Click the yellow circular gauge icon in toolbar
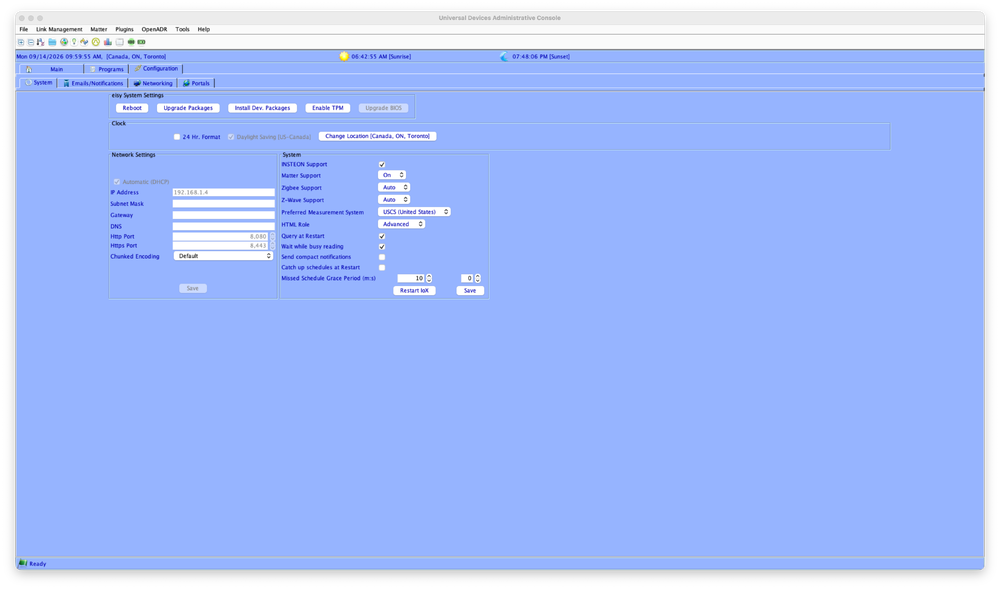1000x589 pixels. pyautogui.click(x=96, y=42)
